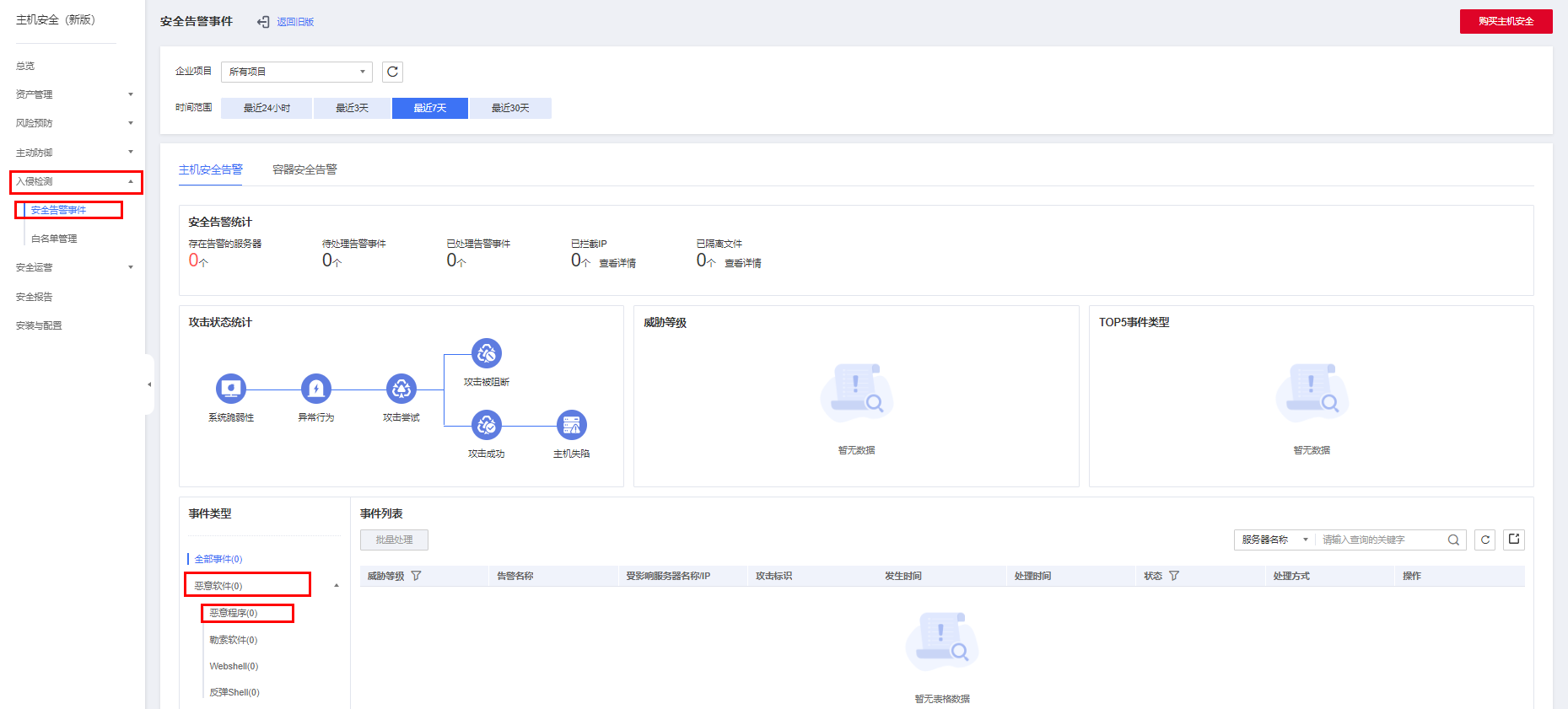Click the Attack Success (攻击成功) icon
This screenshot has width=1568, height=709.
click(486, 425)
